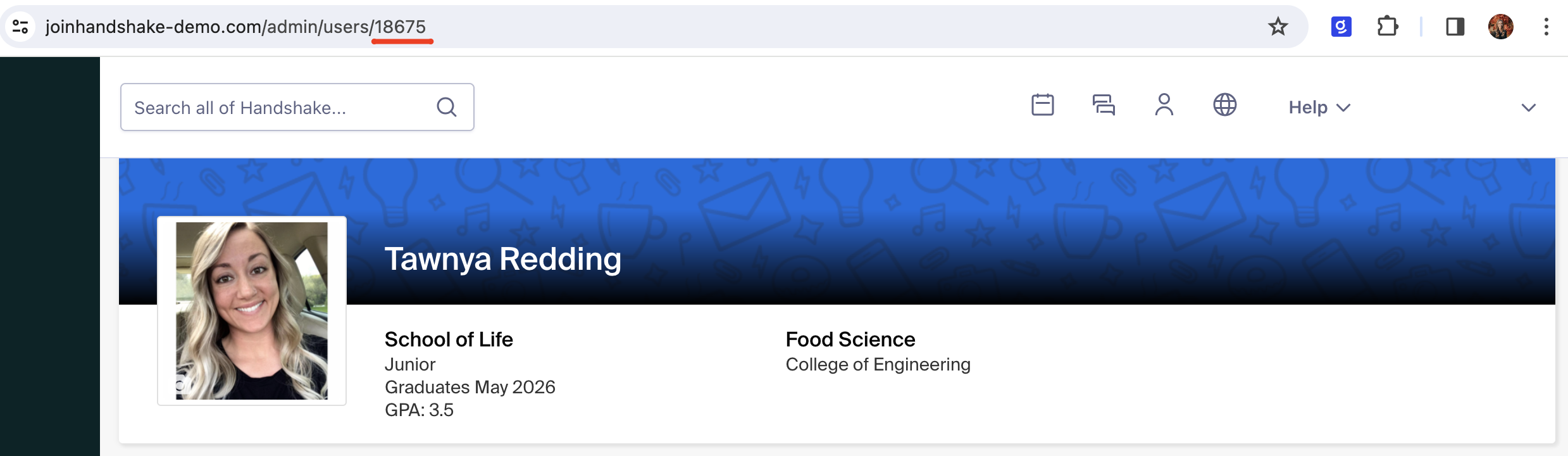The height and width of the screenshot is (456, 1568).
Task: Click the Tawnya Redding name heading
Action: pyautogui.click(x=503, y=259)
